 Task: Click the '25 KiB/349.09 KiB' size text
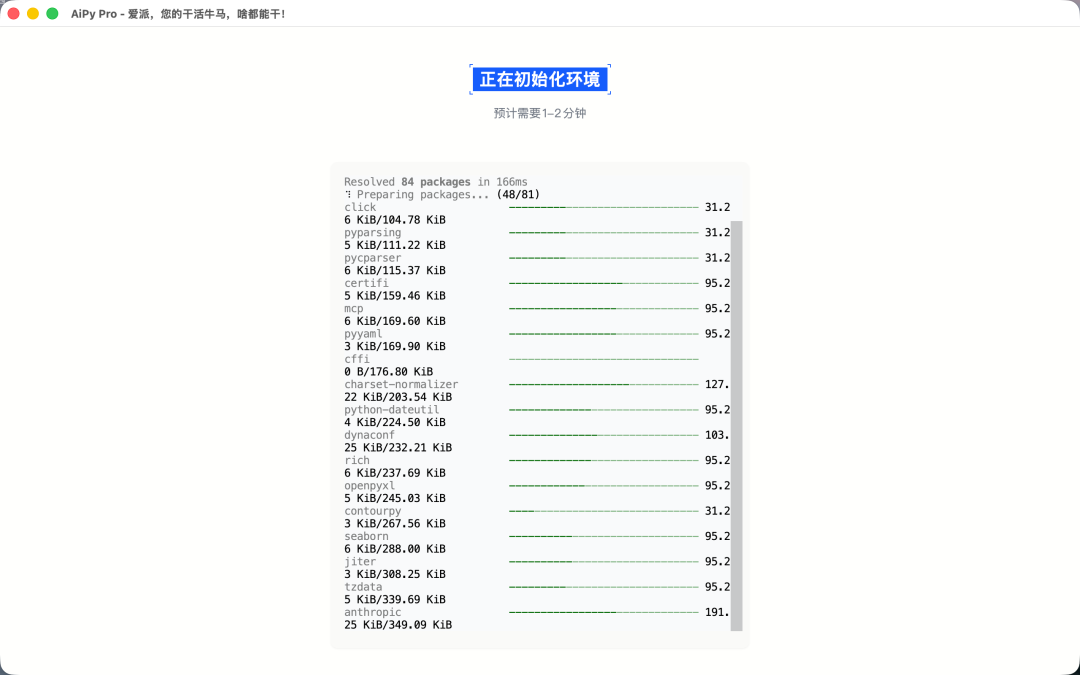(398, 625)
